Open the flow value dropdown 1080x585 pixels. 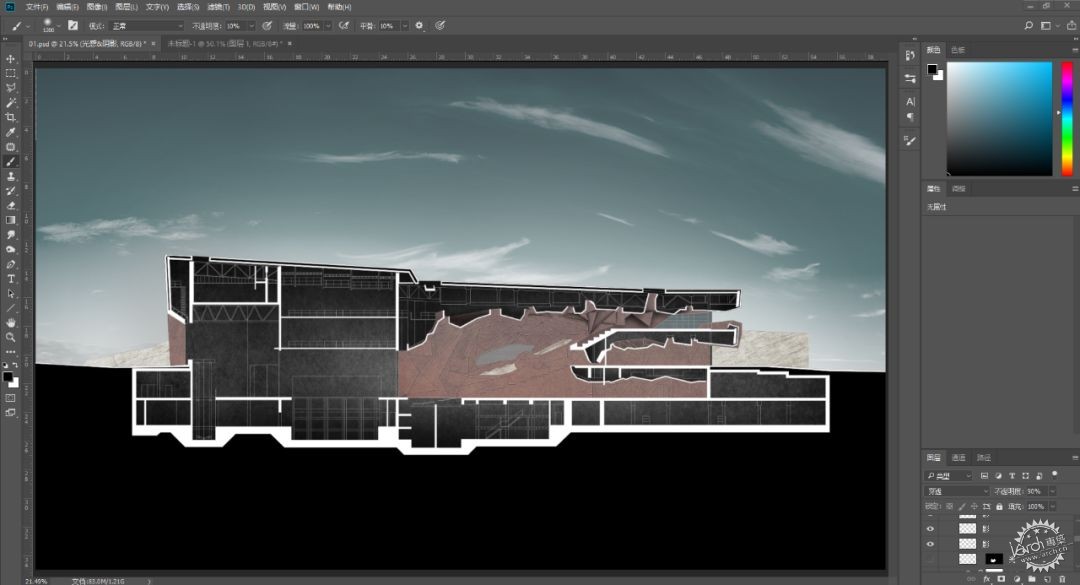(328, 25)
